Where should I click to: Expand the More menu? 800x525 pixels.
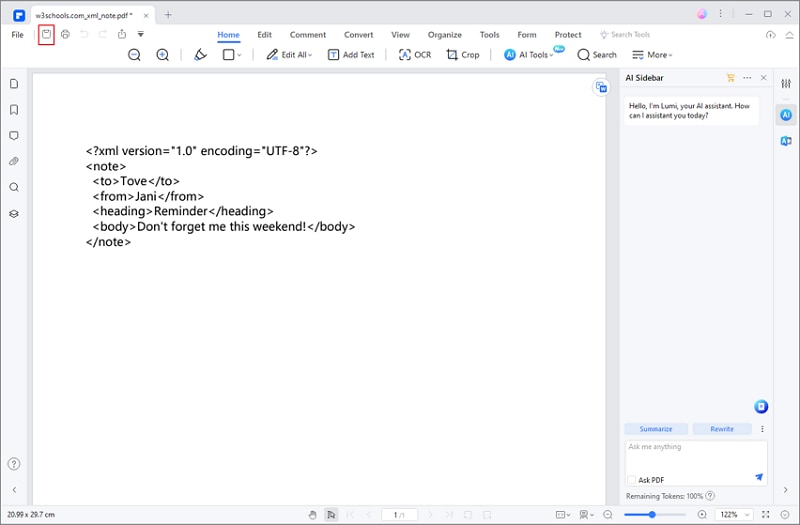(x=652, y=55)
